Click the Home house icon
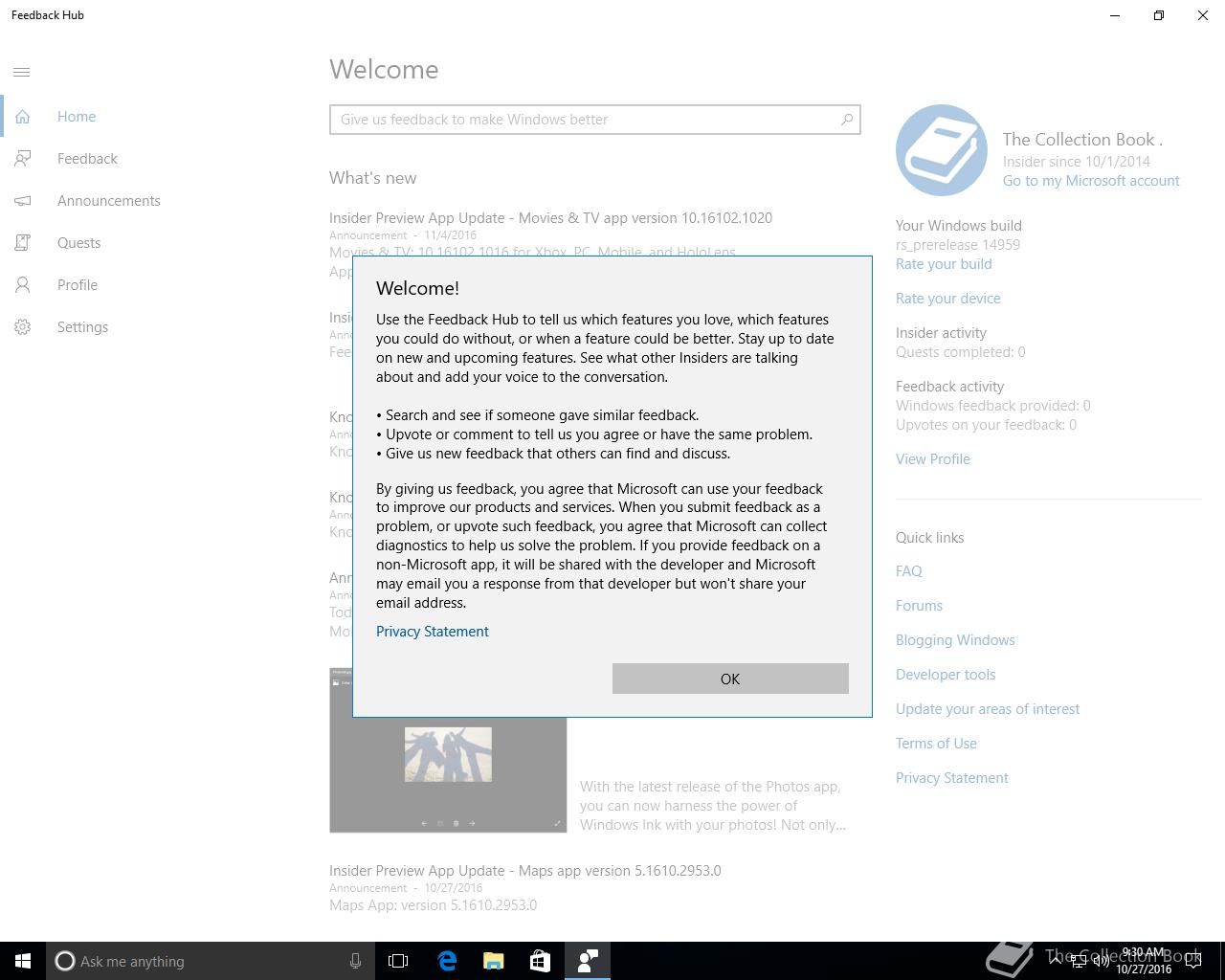The width and height of the screenshot is (1225, 980). click(x=22, y=117)
